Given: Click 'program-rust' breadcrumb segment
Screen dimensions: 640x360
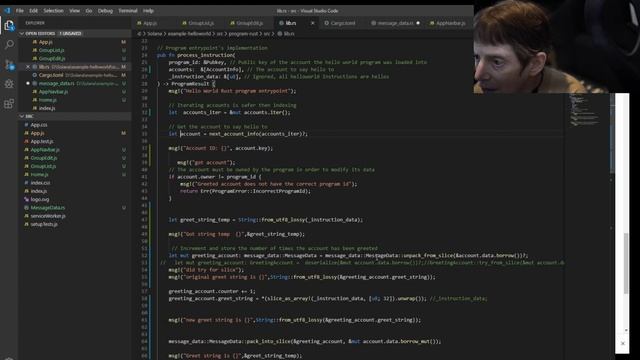Looking at the screenshot, I should [x=243, y=34].
